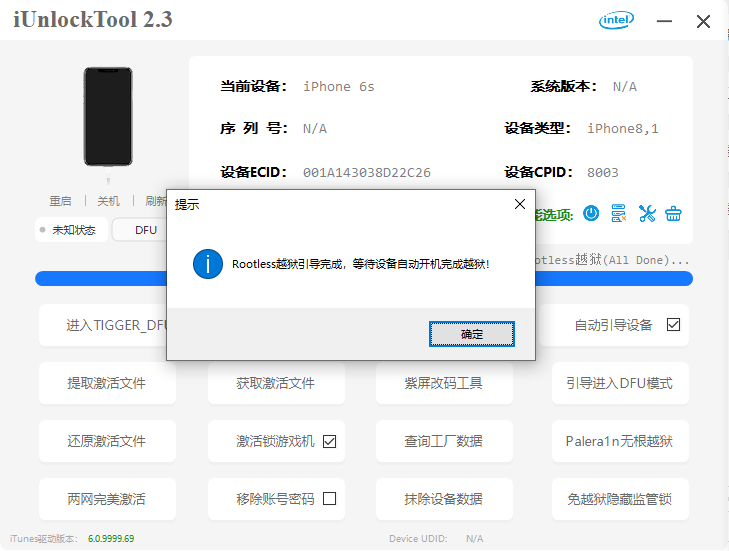Click the black iPhone device image
The width and height of the screenshot is (729, 551).
(108, 117)
